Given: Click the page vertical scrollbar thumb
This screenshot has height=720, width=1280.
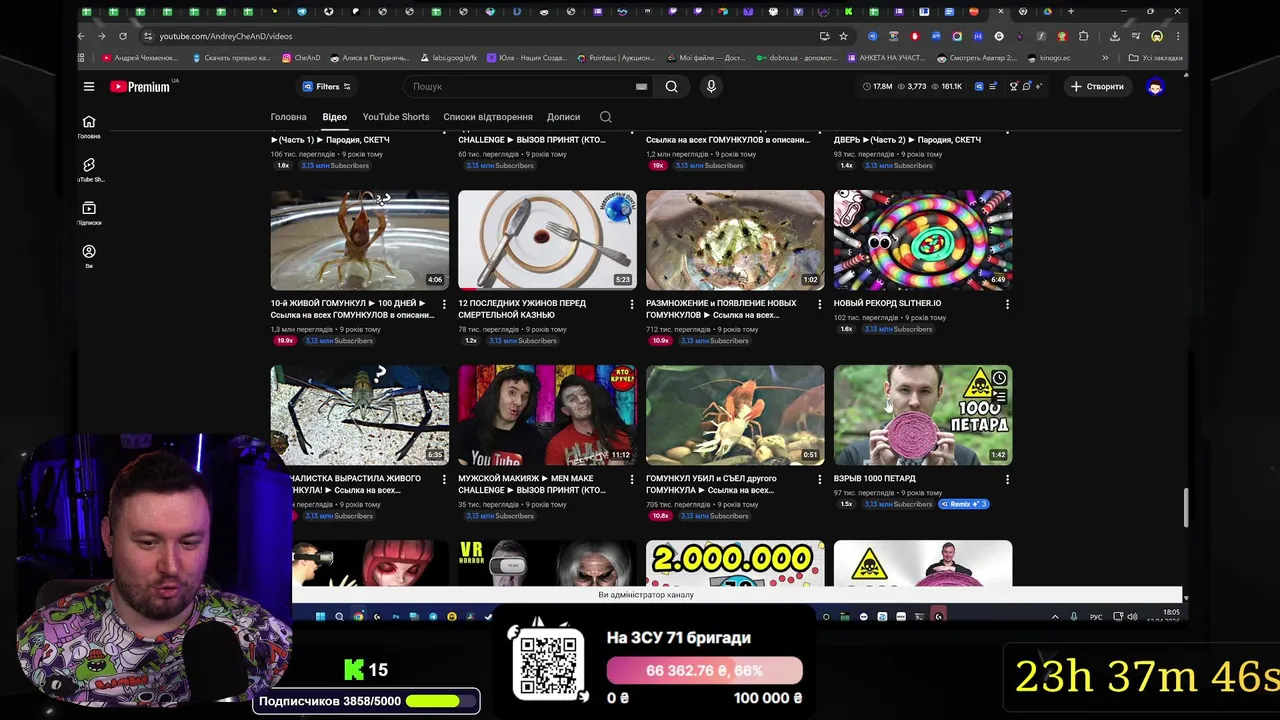Looking at the screenshot, I should click(1186, 508).
